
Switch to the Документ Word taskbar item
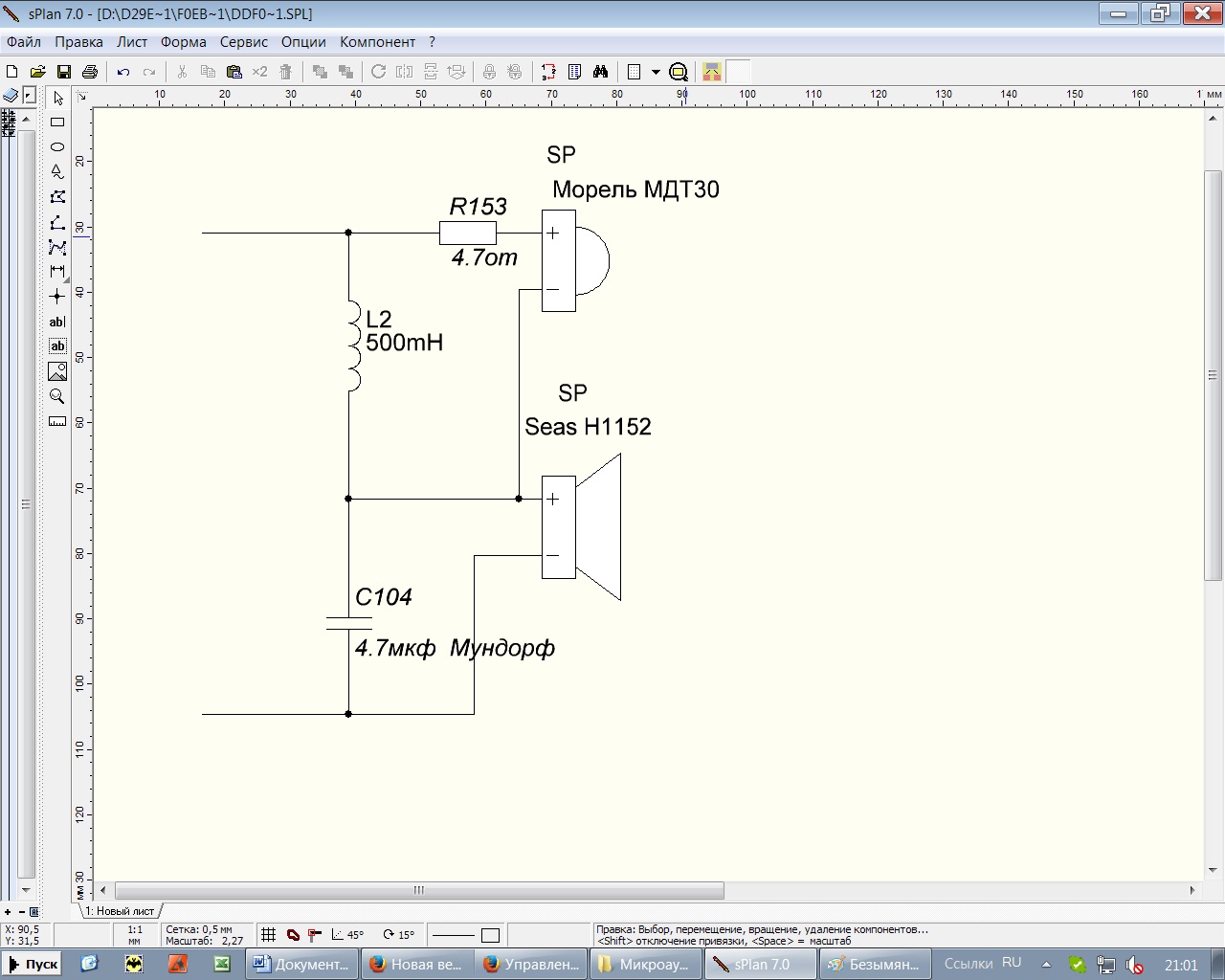tap(302, 964)
